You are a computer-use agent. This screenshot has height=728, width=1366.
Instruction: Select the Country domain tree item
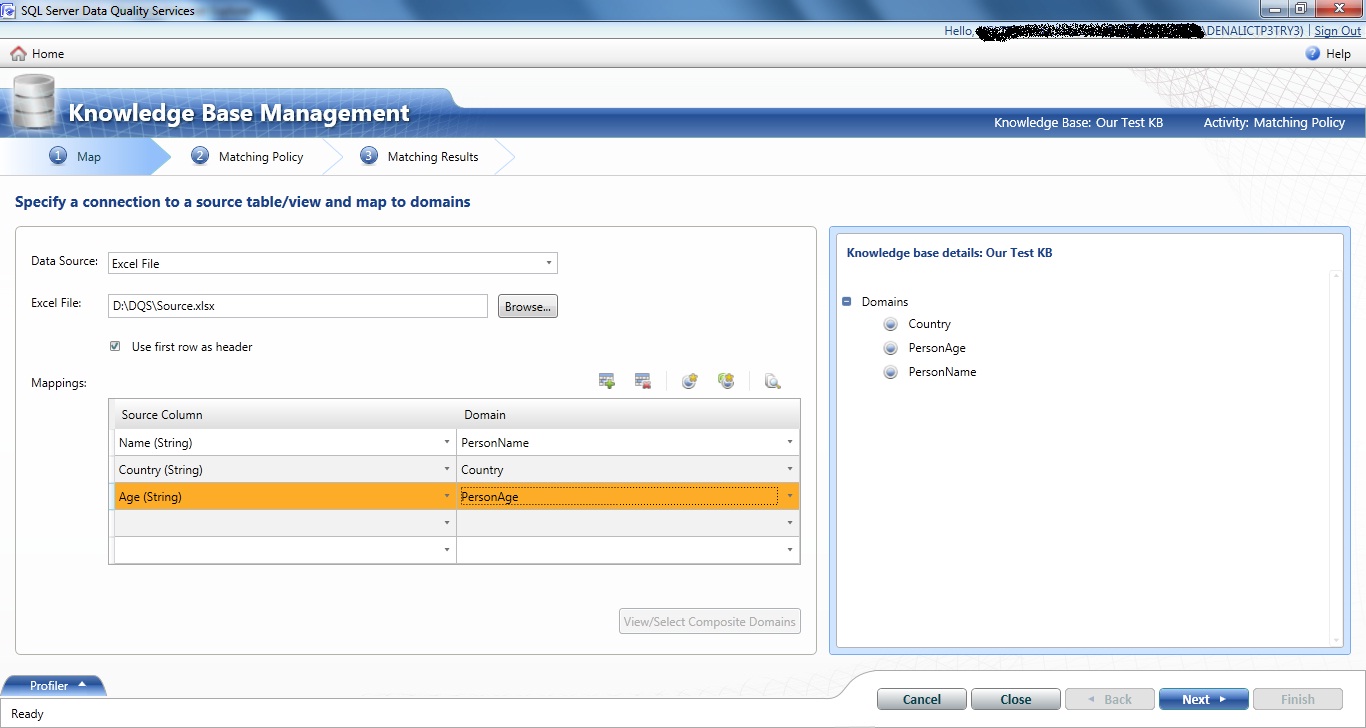(x=929, y=324)
